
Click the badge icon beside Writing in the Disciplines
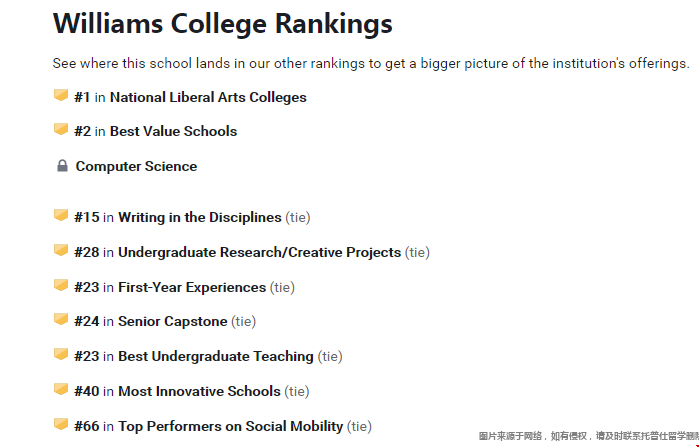[x=61, y=215]
